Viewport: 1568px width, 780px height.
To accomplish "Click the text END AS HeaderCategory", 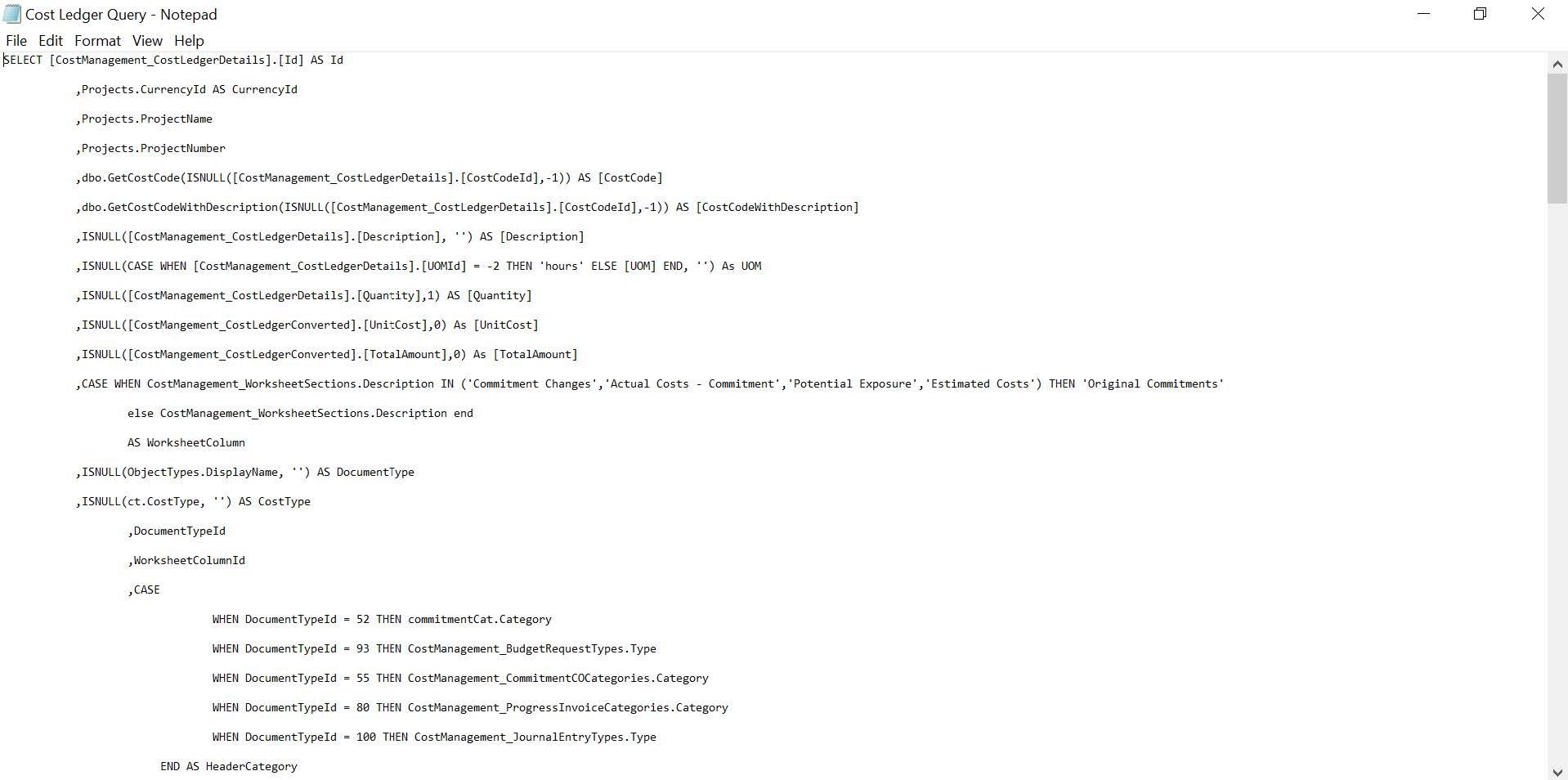I will 229,766.
